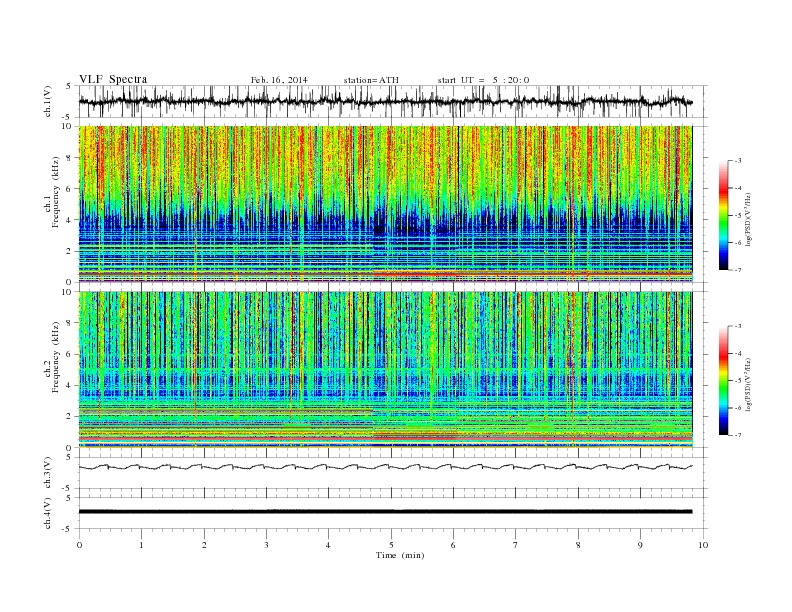The image size is (792, 612).
Task: Click the time axis tick label '5'
Action: point(391,545)
